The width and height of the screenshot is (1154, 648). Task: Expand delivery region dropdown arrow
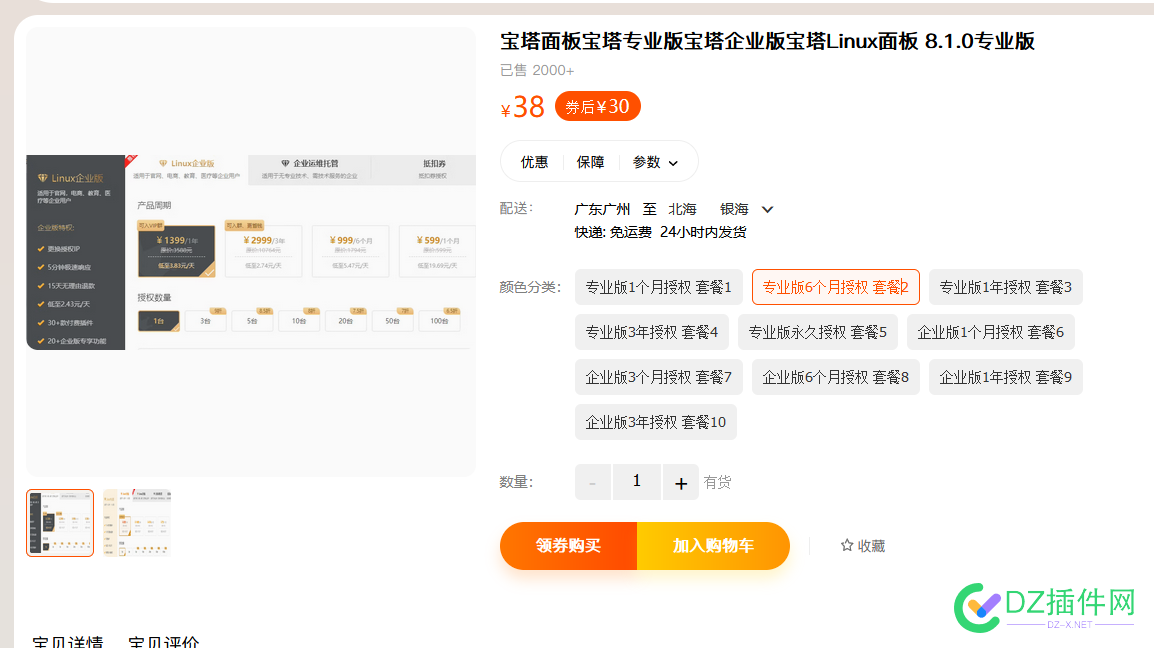[768, 209]
